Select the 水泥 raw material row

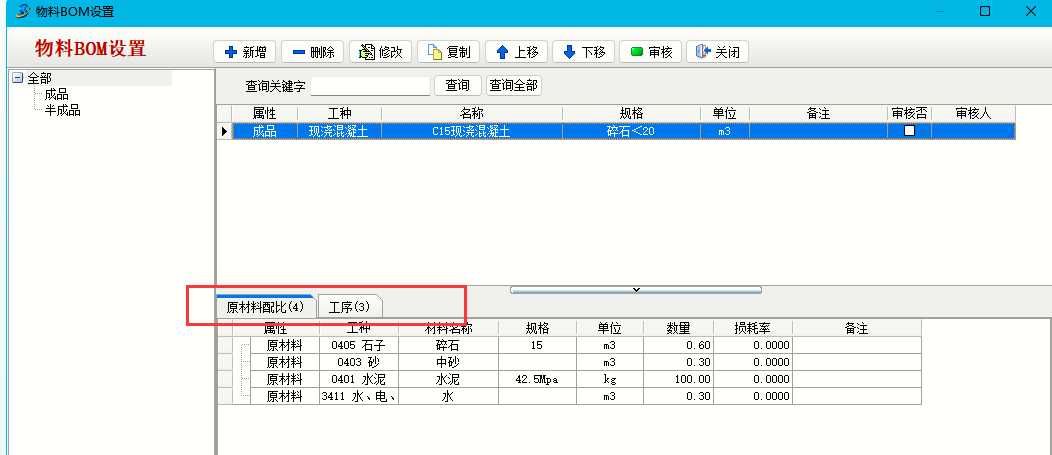(446, 380)
